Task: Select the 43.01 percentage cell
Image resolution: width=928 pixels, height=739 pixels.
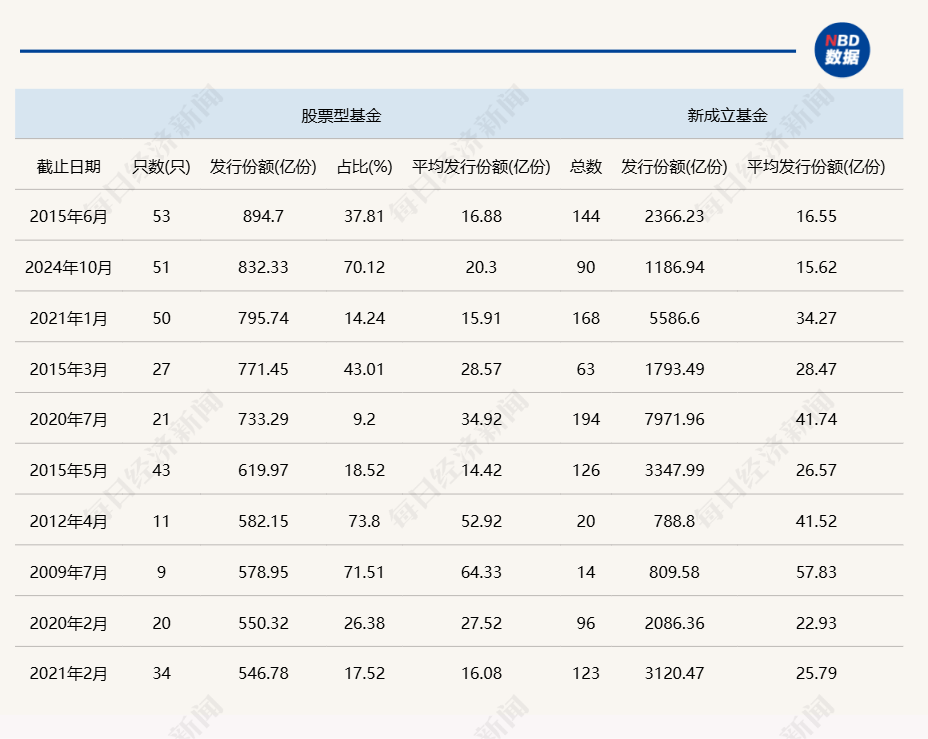Action: coord(365,369)
